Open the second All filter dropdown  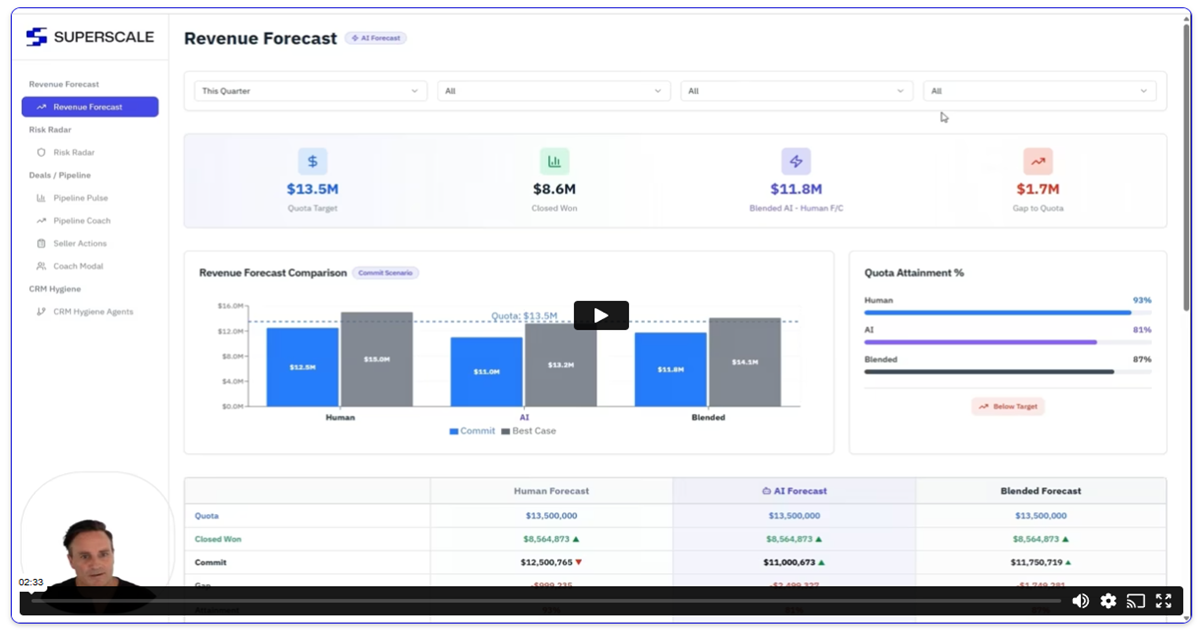tap(553, 91)
